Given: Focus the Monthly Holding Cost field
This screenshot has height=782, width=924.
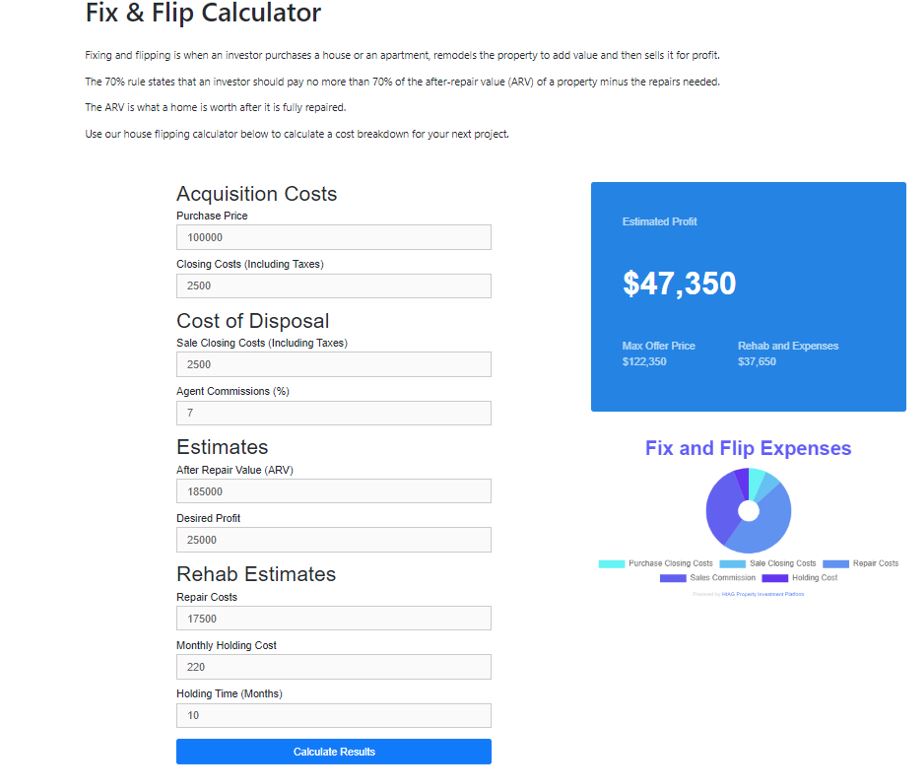Looking at the screenshot, I should click(334, 667).
